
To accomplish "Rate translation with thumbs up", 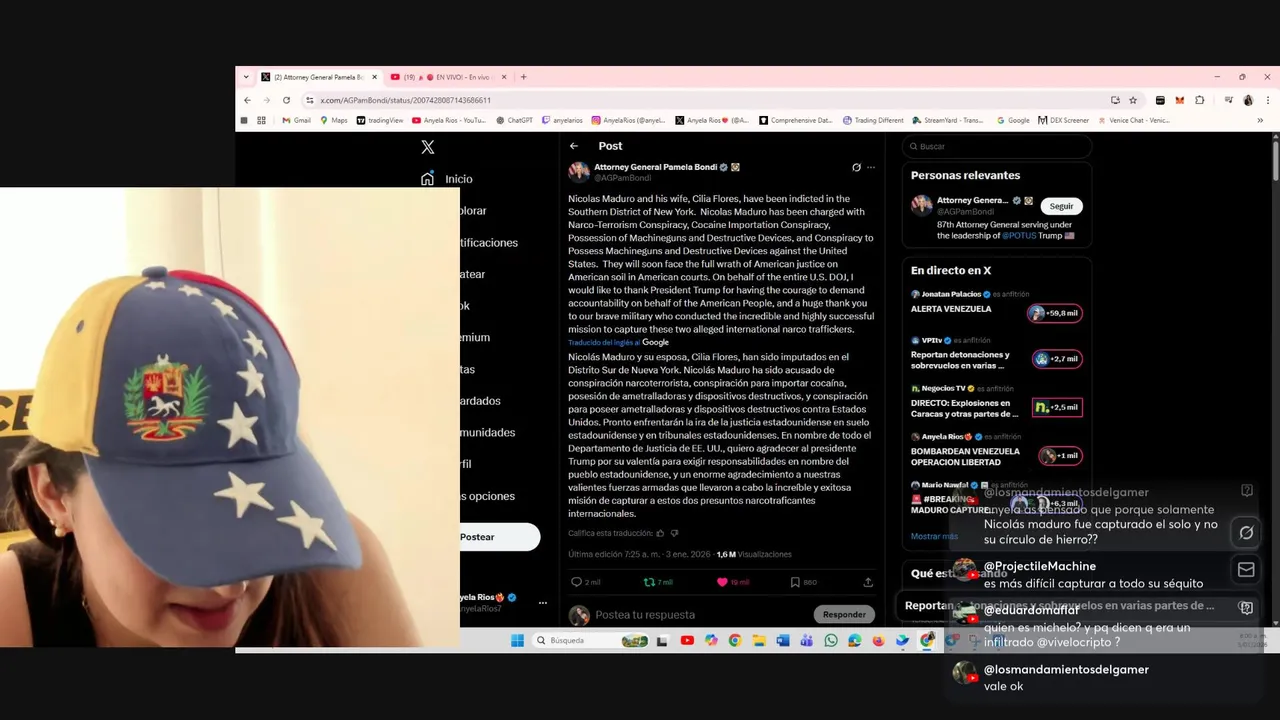I will point(660,533).
